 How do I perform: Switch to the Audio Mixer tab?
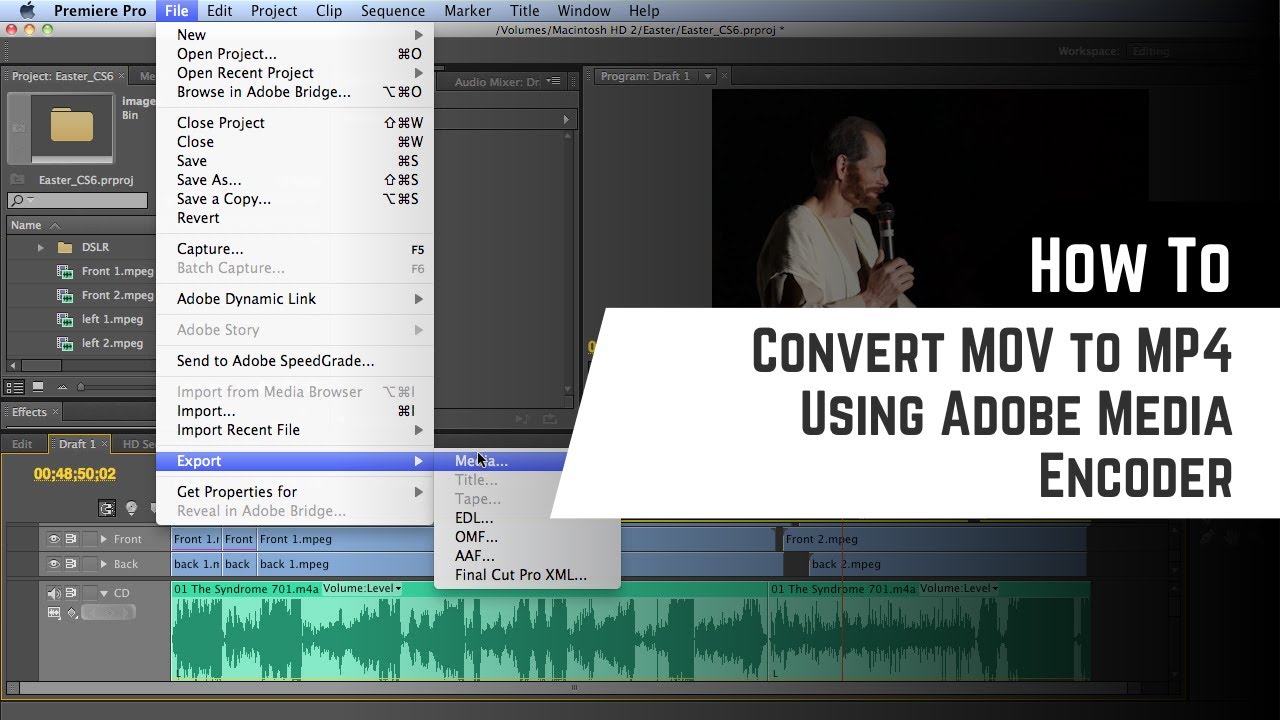coord(497,82)
